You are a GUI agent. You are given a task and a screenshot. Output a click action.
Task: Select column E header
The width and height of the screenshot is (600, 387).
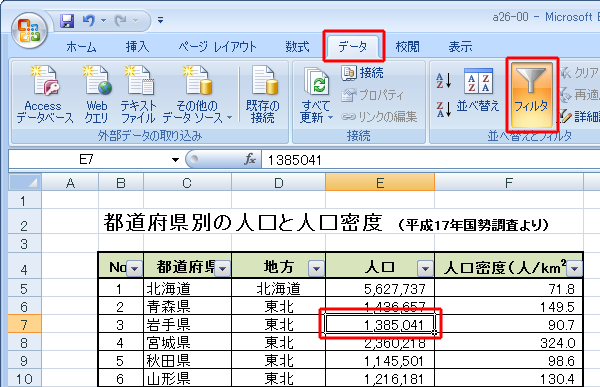pos(380,183)
